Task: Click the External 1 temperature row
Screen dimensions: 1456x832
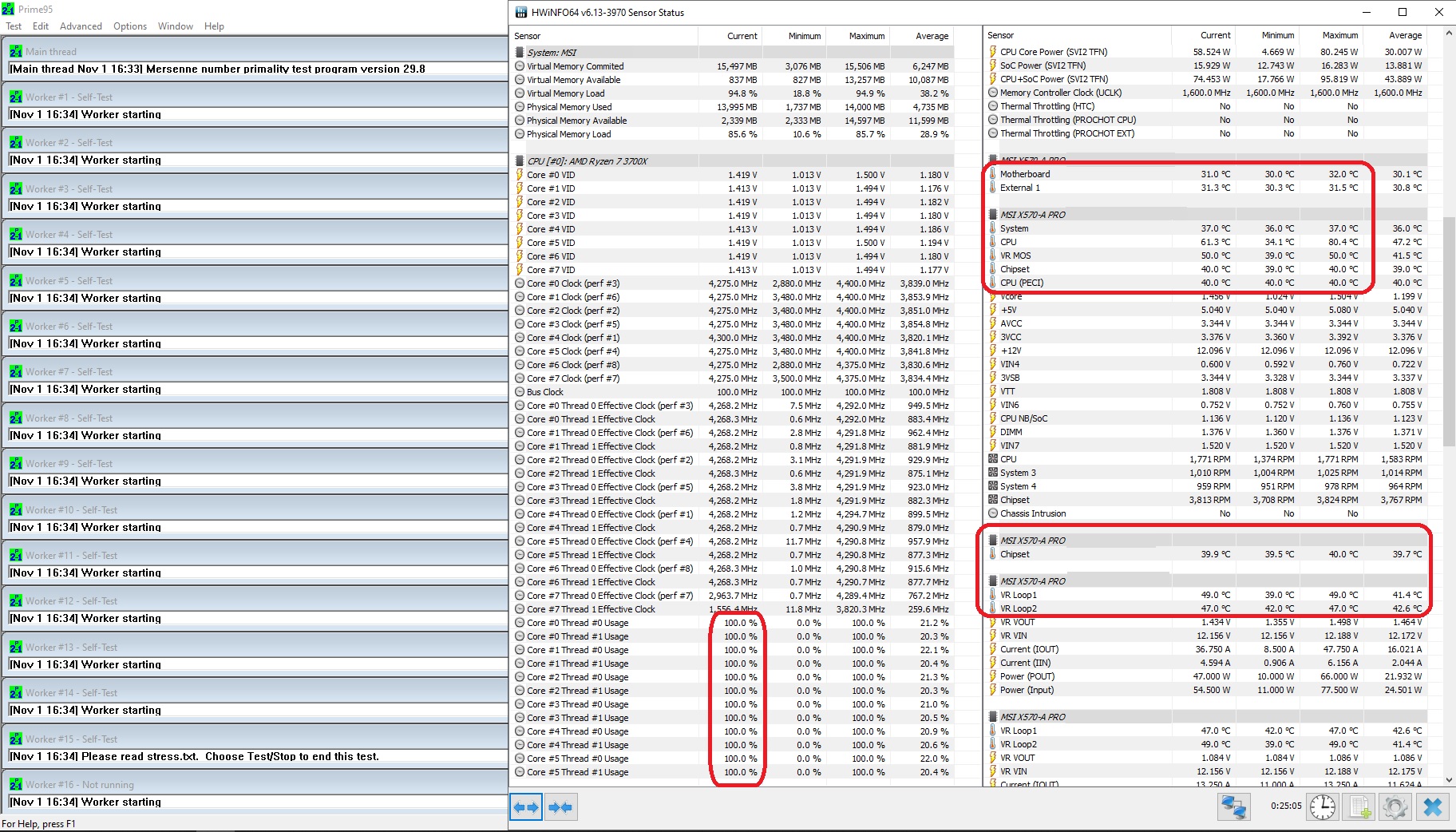Action: [1206, 188]
